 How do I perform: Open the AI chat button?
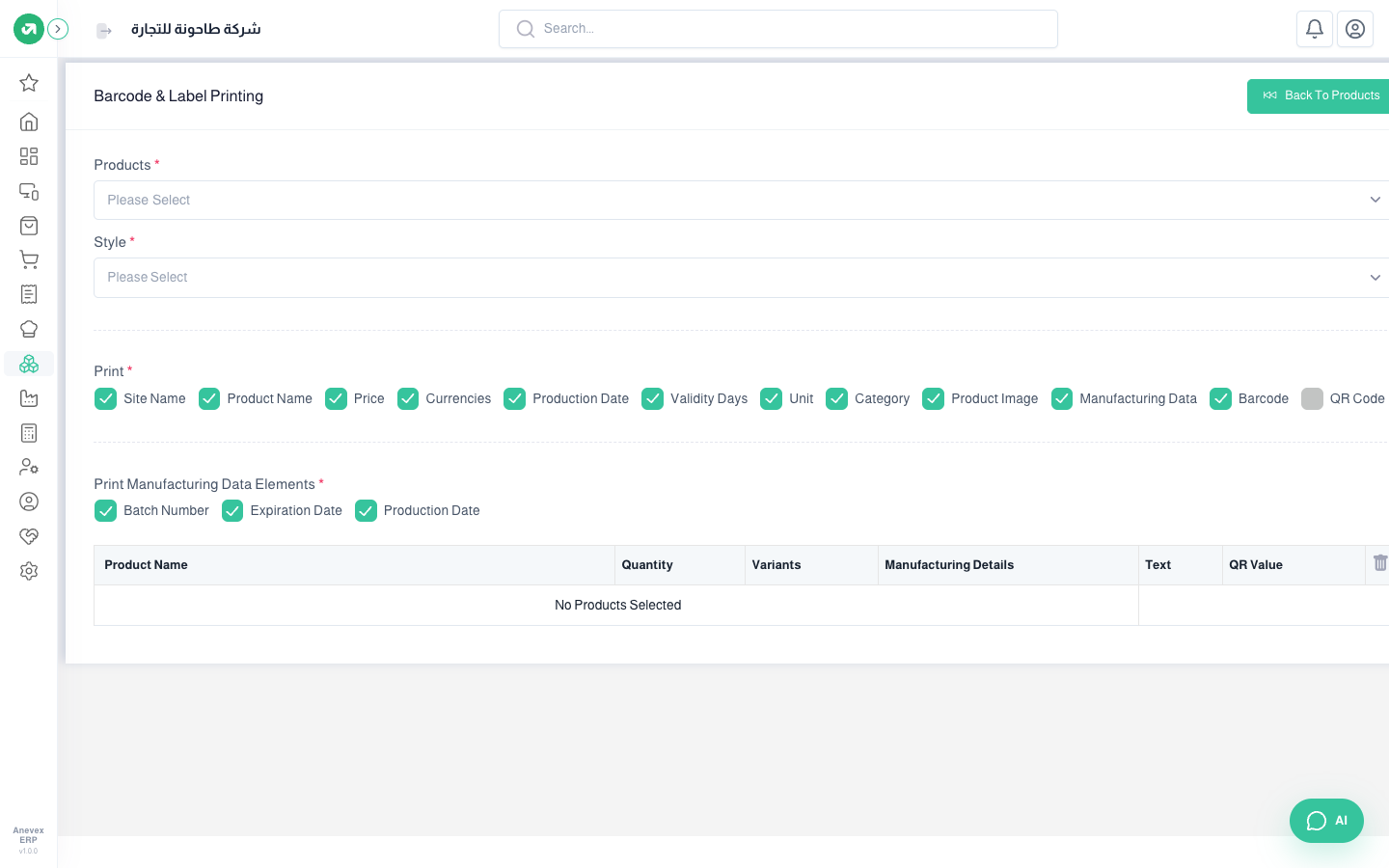1326,821
